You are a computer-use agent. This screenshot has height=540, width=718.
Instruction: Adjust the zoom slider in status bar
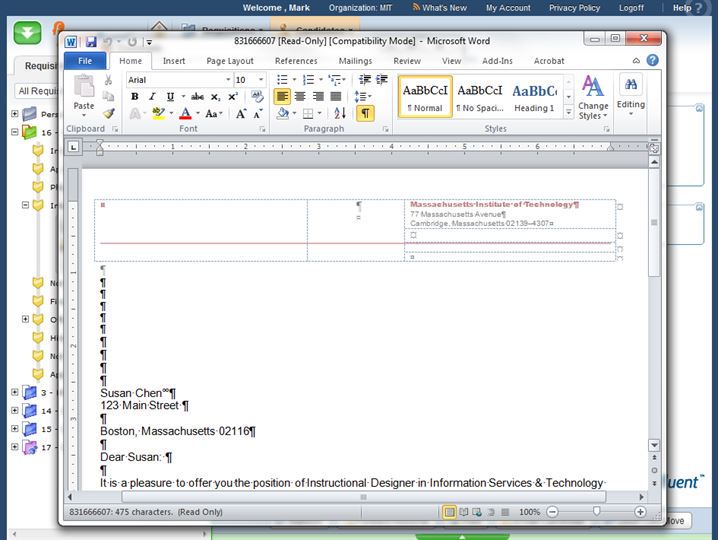pyautogui.click(x=597, y=512)
